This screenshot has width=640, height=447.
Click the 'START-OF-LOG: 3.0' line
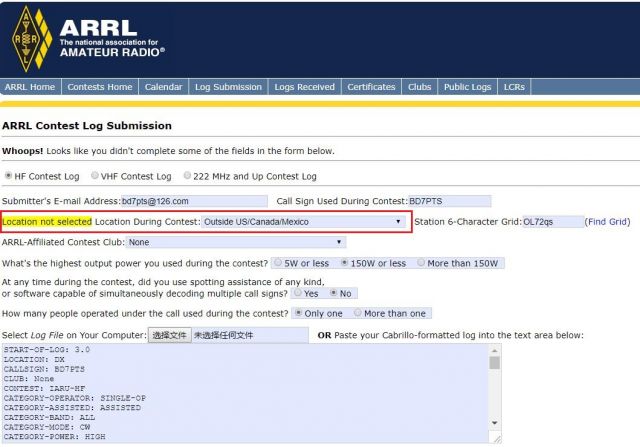47,349
